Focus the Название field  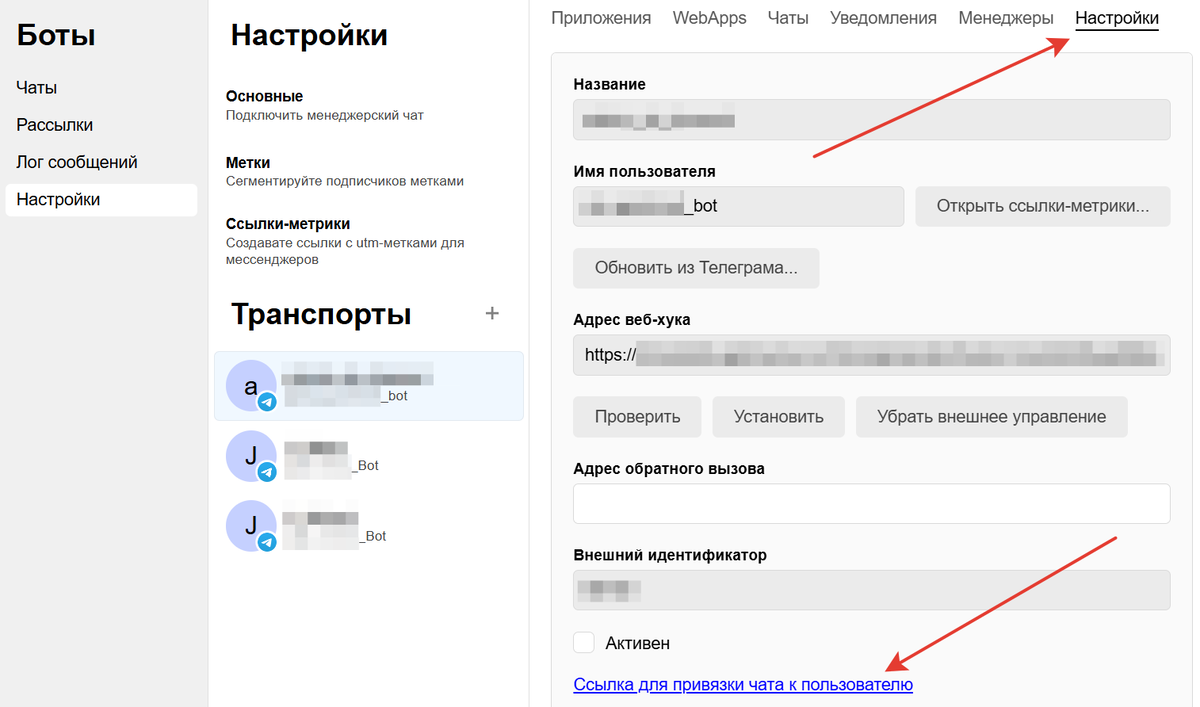[871, 120]
